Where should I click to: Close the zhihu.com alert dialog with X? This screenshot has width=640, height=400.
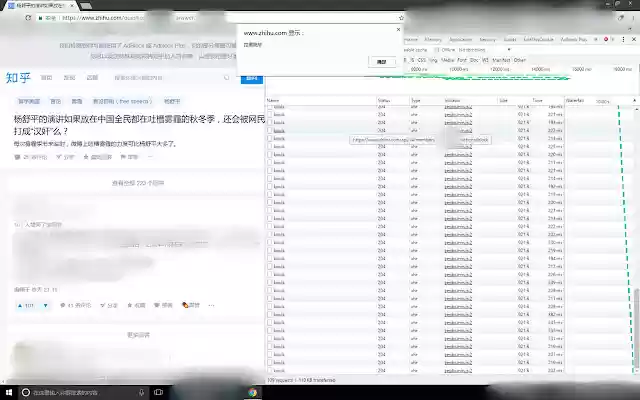pyautogui.click(x=398, y=29)
